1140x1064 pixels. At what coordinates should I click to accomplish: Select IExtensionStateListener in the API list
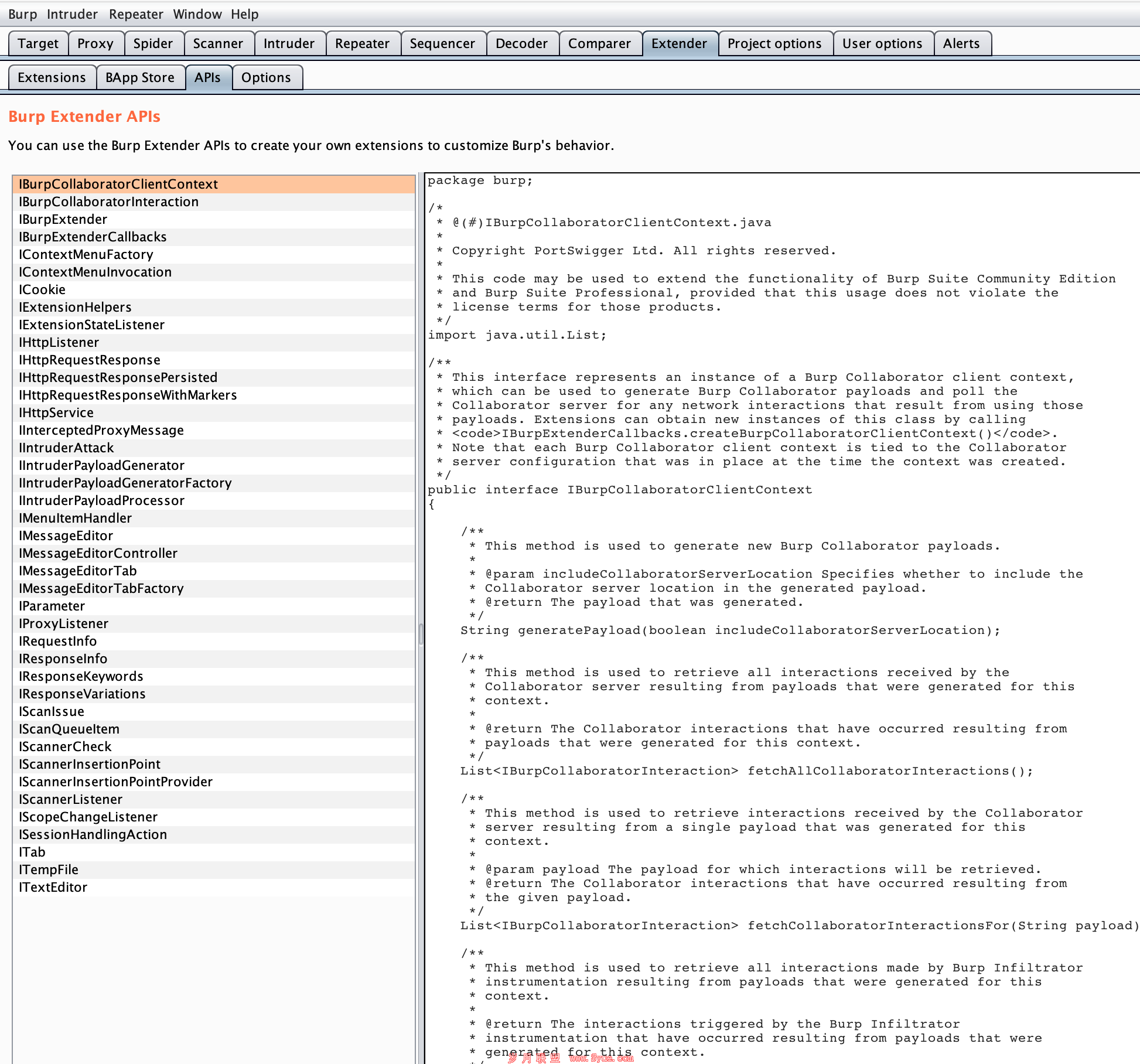coord(214,325)
